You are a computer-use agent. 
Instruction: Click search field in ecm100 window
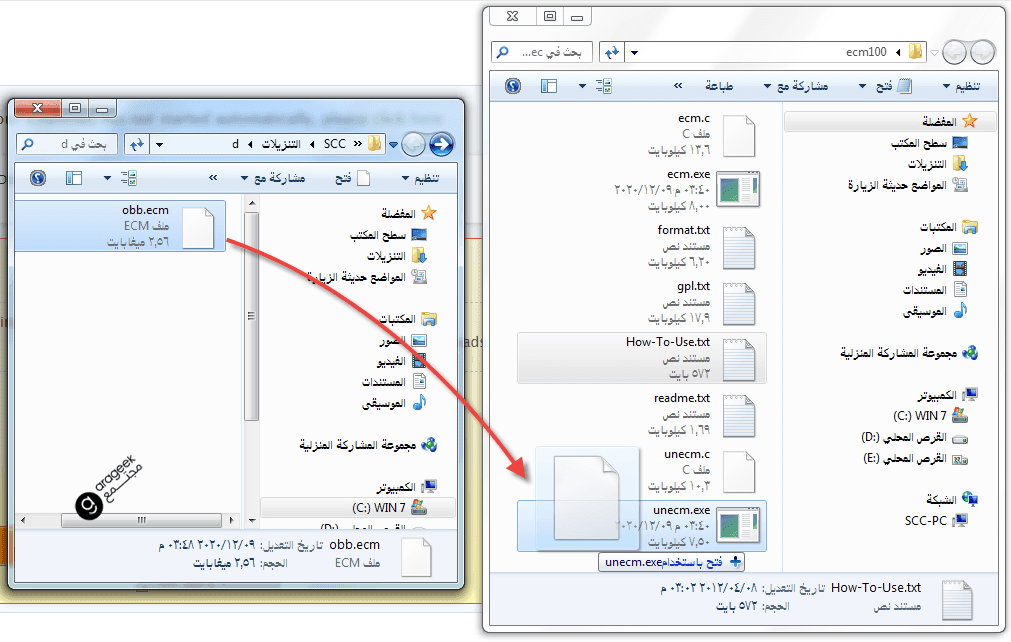click(542, 52)
